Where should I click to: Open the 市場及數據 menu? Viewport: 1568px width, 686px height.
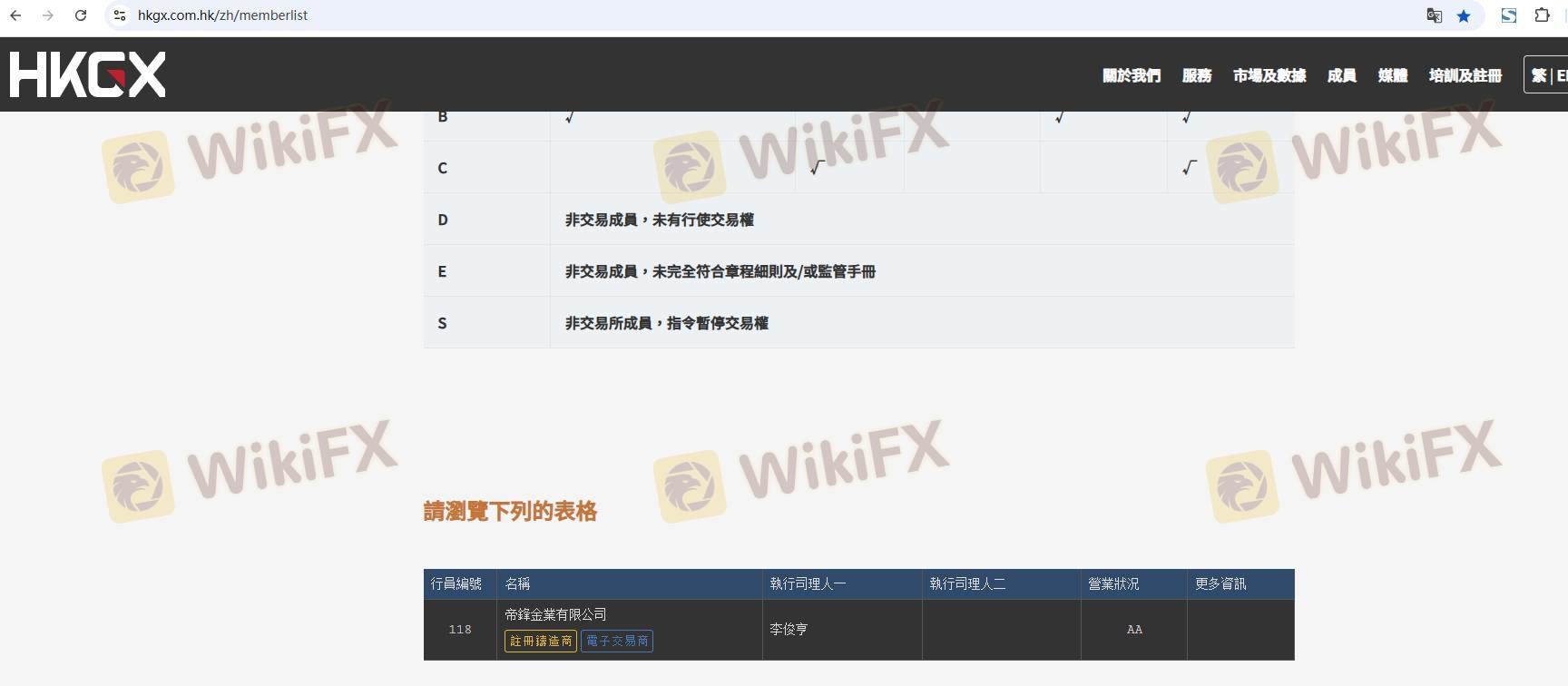(x=1269, y=75)
